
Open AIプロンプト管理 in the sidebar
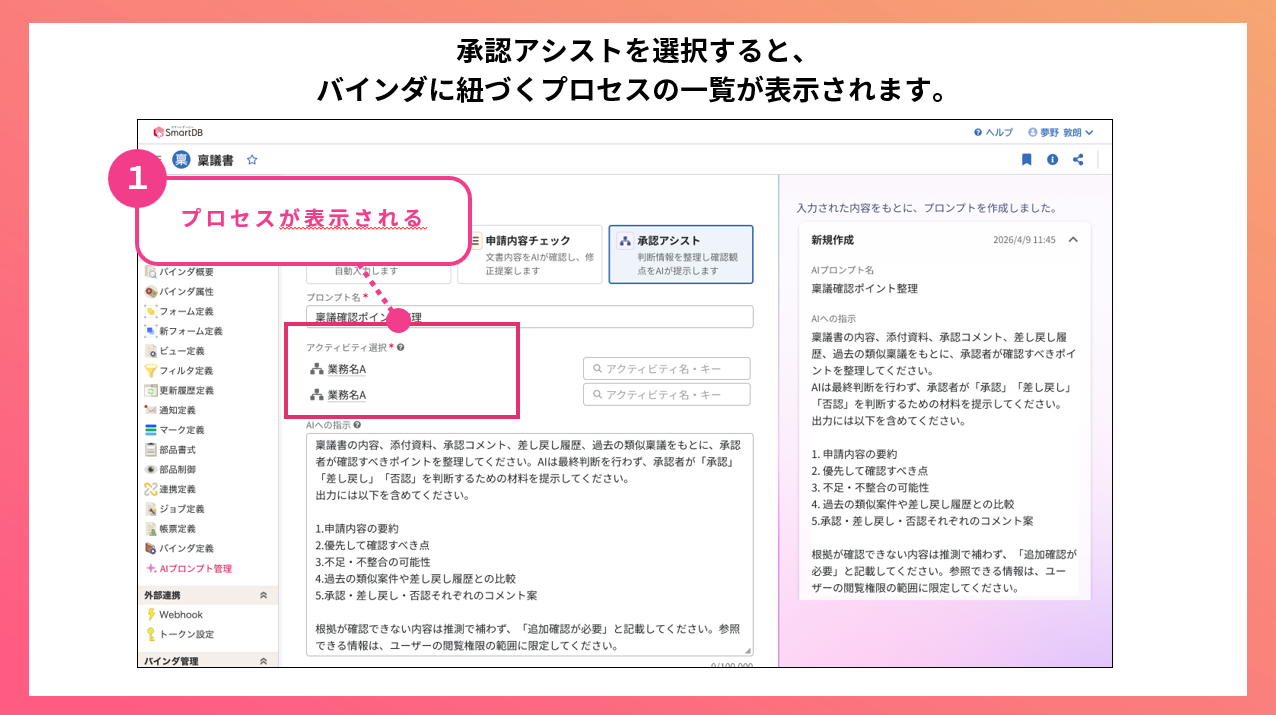point(189,569)
